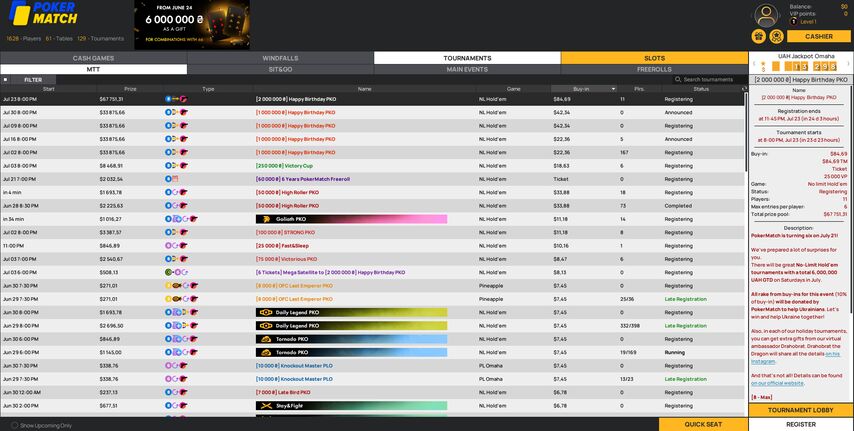Show previous jackpot with left arrow
The width and height of the screenshot is (854, 431).
(755, 66)
